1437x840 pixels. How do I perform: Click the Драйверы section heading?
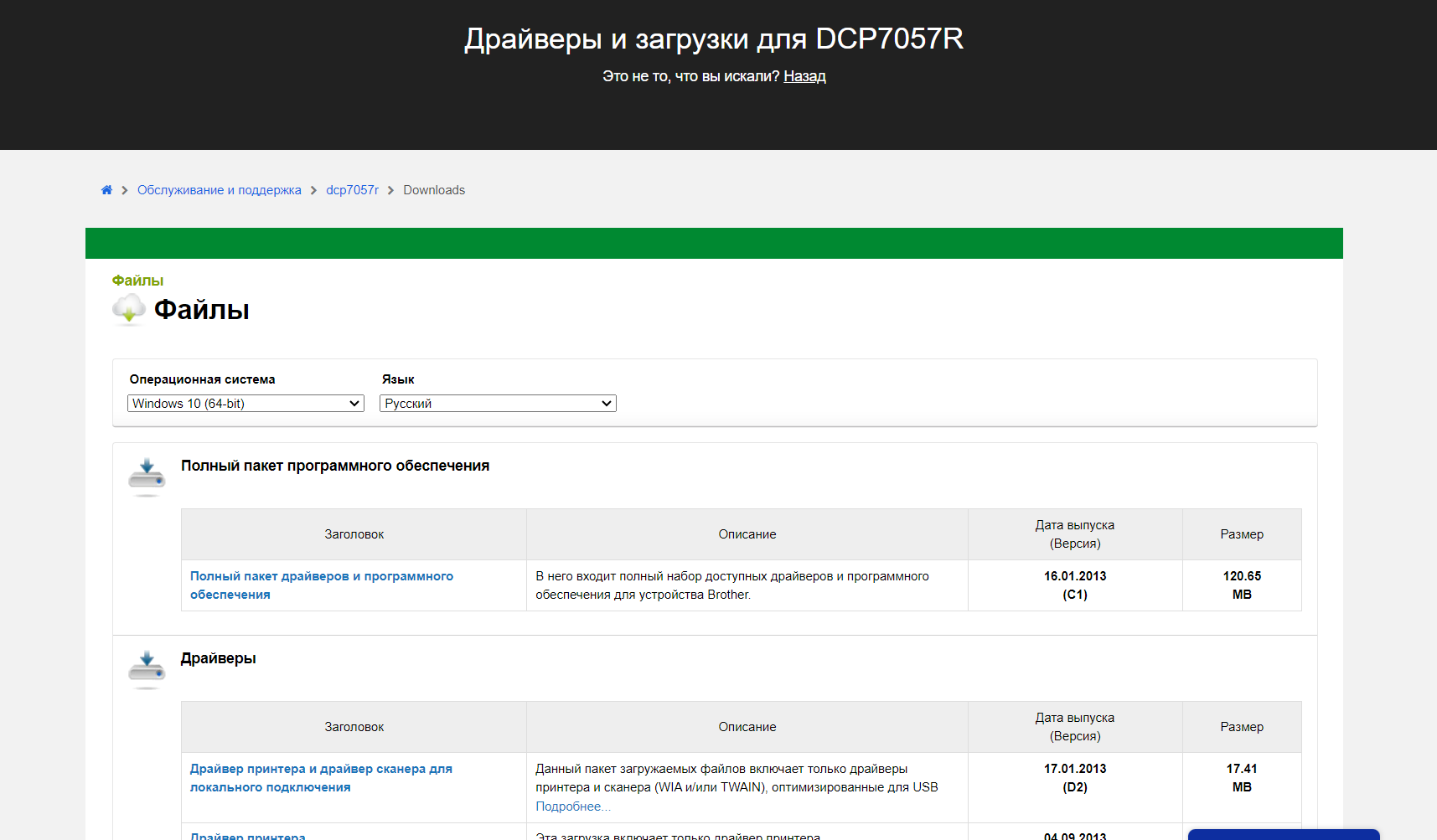[x=219, y=658]
